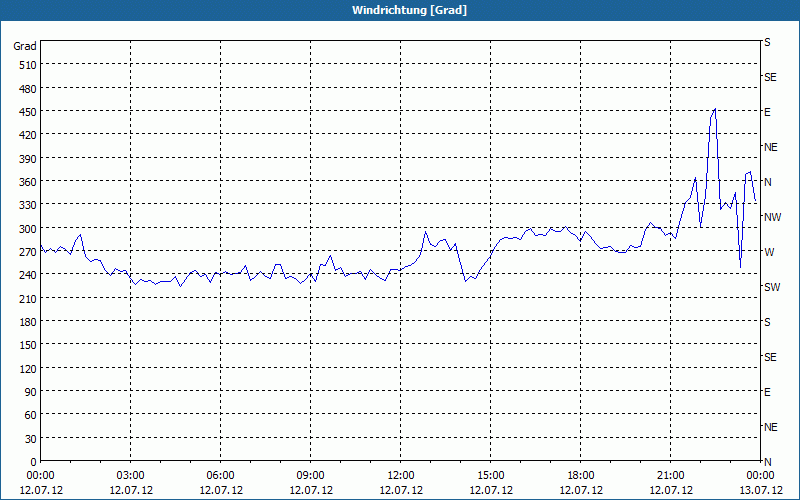Viewport: 800px width, 500px height.
Task: Click the 30 value on left axis
Action: tap(31, 439)
